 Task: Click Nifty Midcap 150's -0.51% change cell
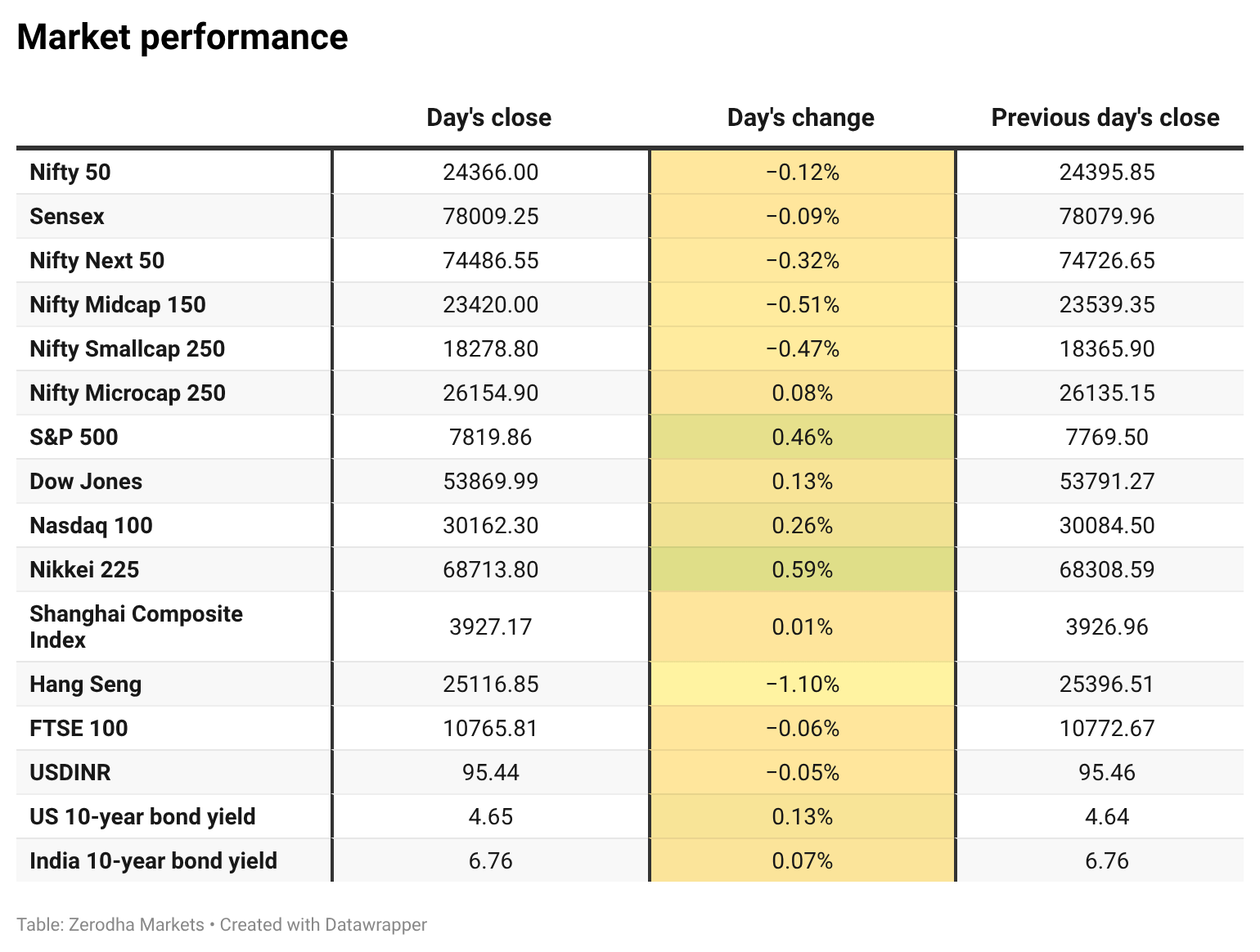(x=803, y=304)
